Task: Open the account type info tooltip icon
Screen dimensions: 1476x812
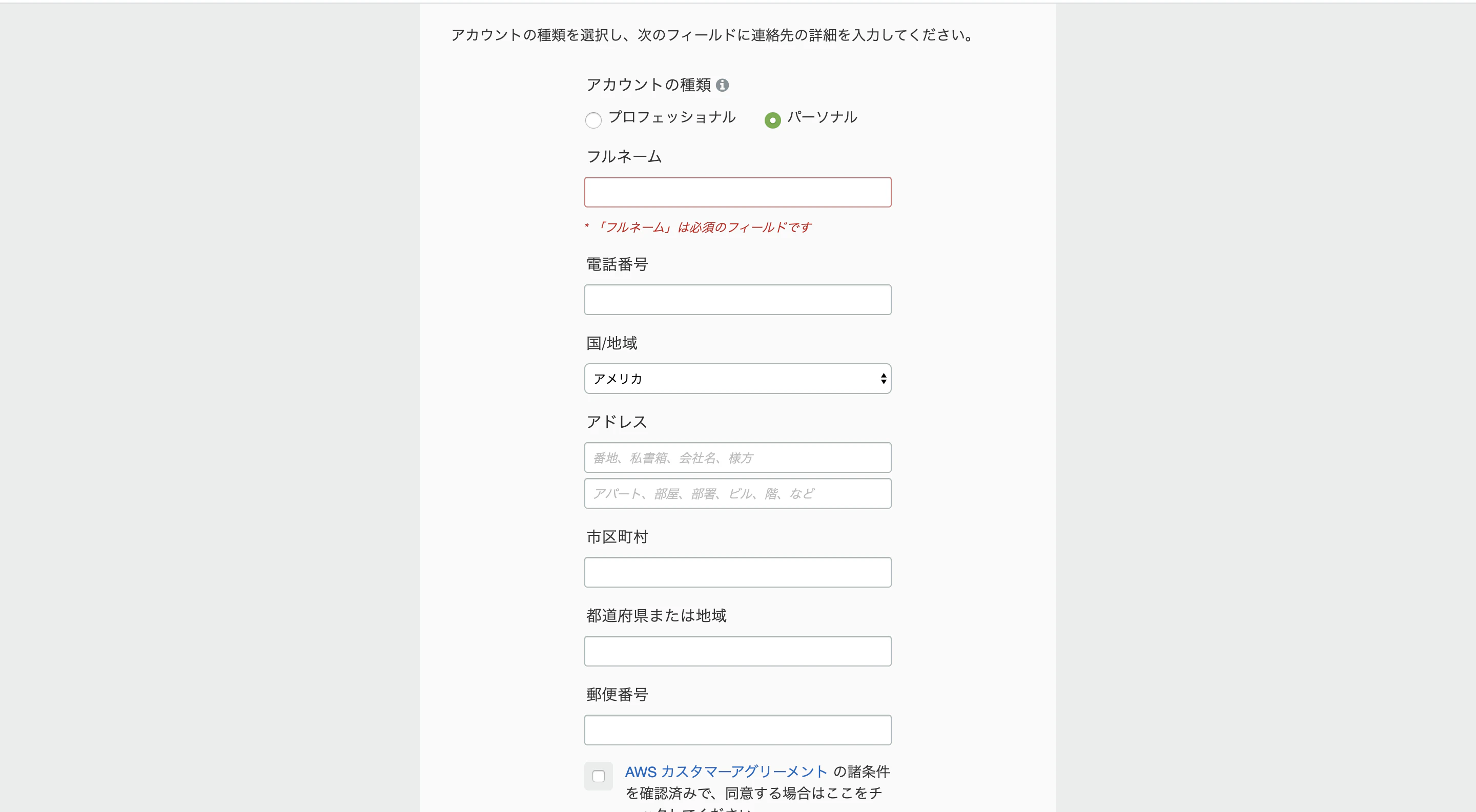Action: [724, 85]
